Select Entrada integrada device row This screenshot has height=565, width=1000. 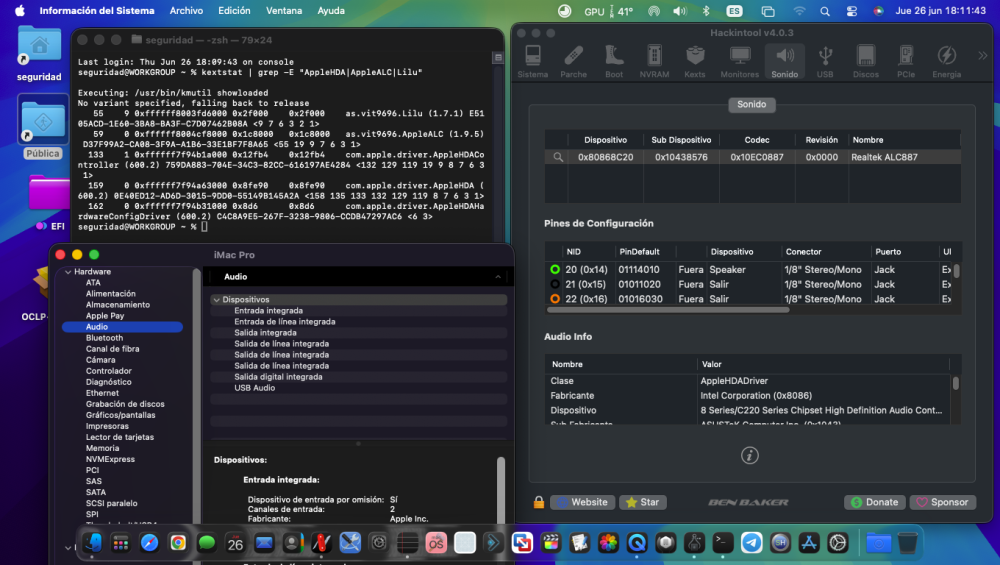(358, 311)
